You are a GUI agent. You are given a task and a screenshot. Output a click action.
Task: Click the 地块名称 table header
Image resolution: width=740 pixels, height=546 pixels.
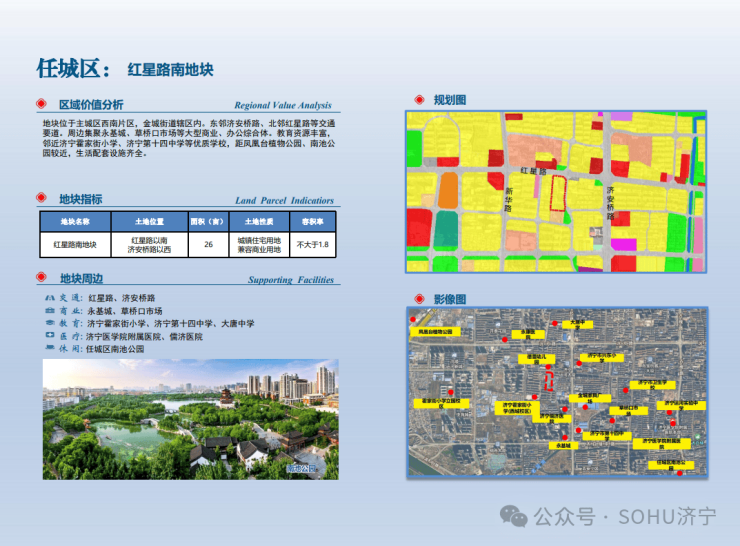75,221
